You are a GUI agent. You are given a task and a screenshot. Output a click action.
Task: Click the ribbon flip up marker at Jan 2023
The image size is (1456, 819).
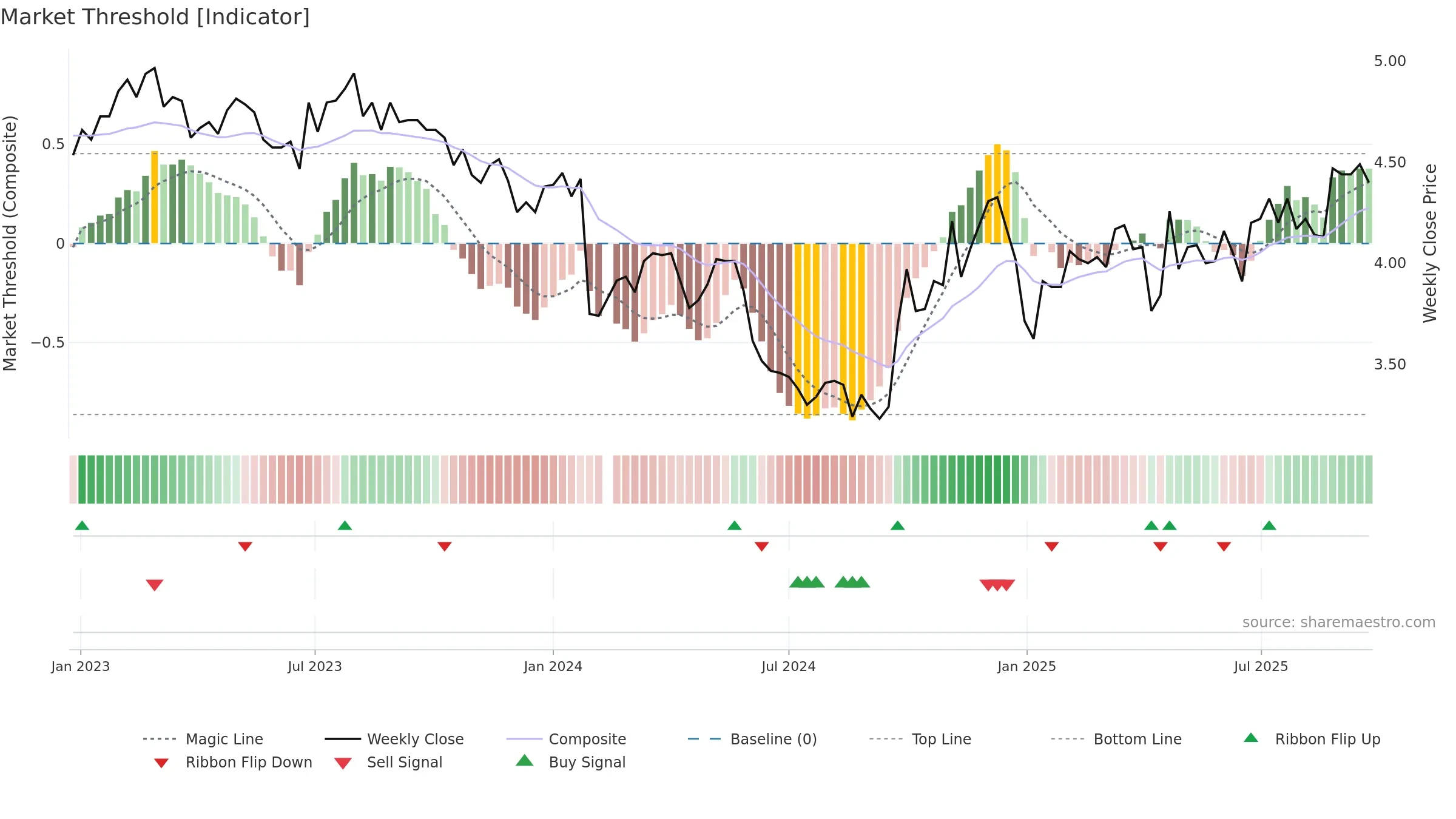tap(82, 525)
